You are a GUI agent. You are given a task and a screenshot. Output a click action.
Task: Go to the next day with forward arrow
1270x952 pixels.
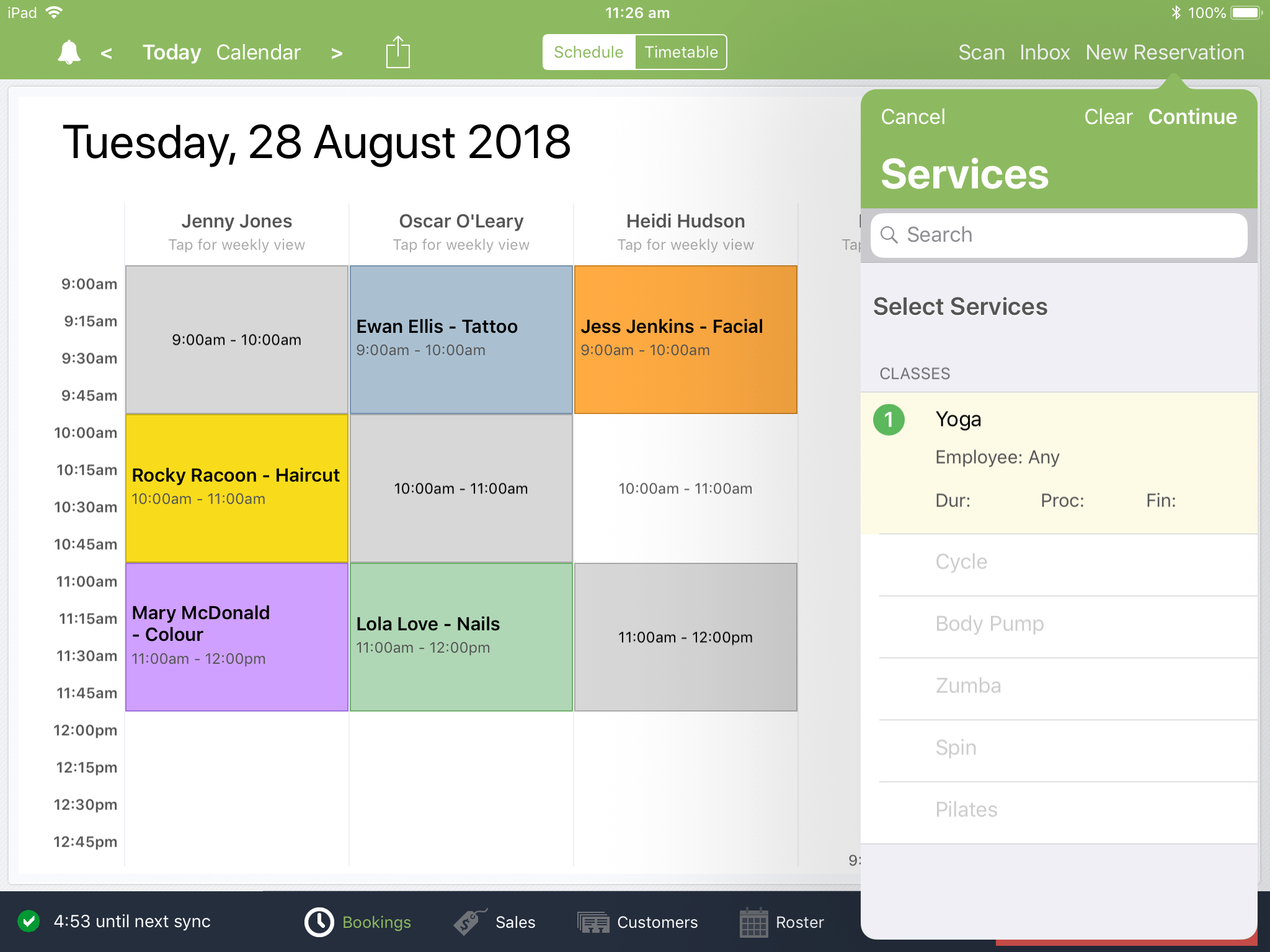[x=336, y=52]
